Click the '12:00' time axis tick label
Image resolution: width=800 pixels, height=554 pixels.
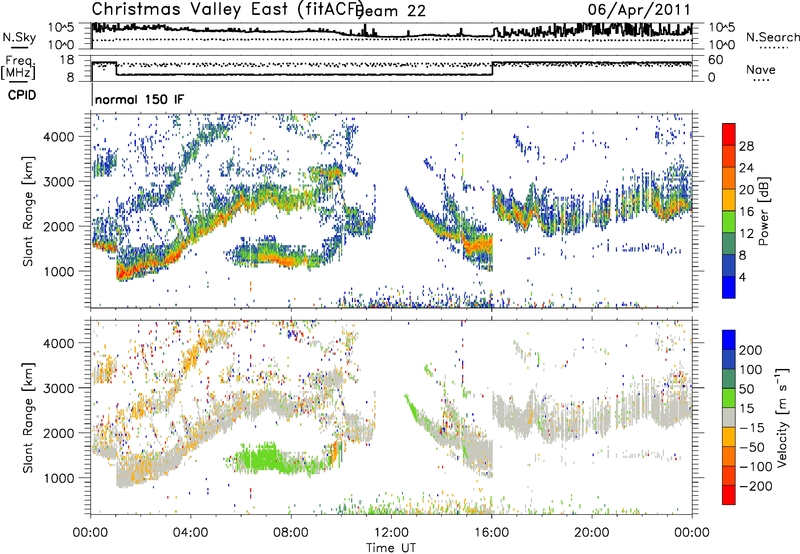tap(391, 533)
